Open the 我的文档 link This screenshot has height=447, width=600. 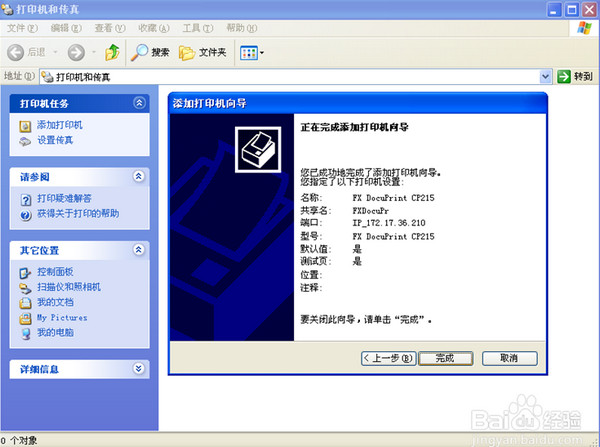55,302
